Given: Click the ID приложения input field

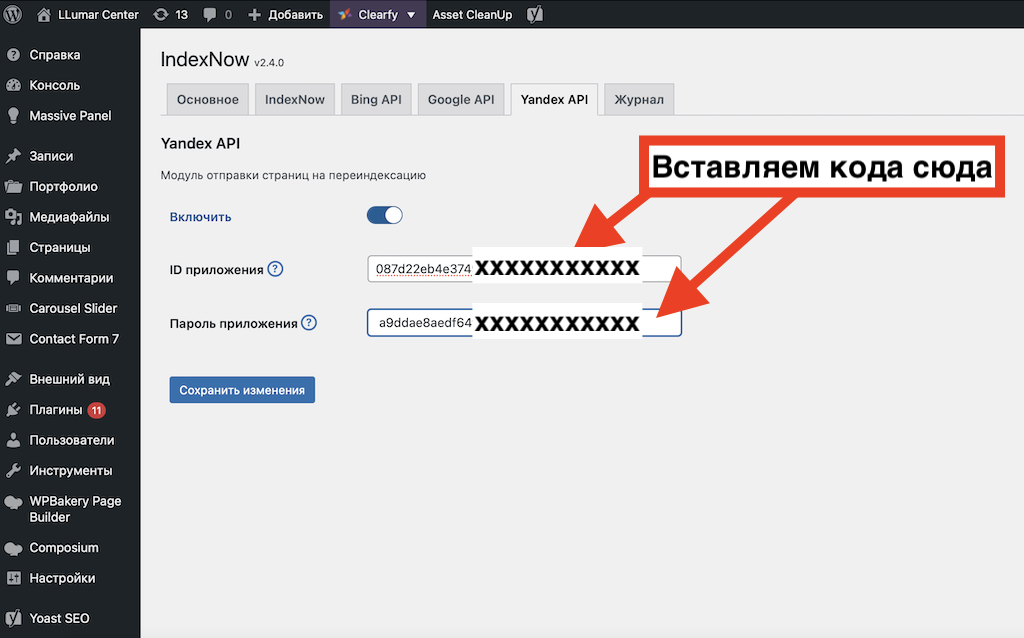Looking at the screenshot, I should point(524,269).
